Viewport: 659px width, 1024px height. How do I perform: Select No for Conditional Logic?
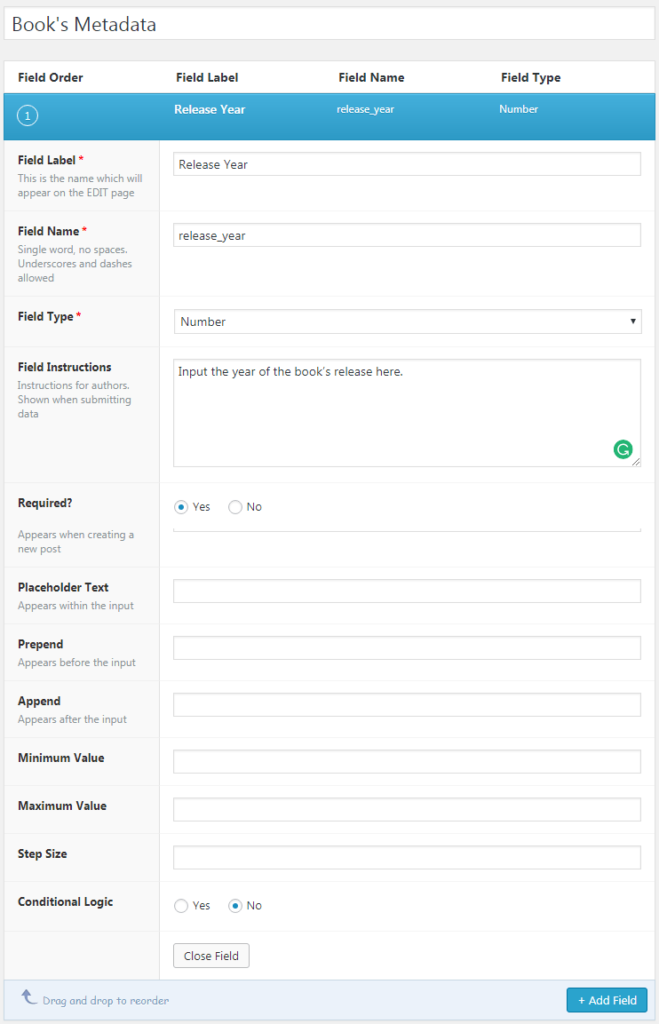(x=235, y=906)
